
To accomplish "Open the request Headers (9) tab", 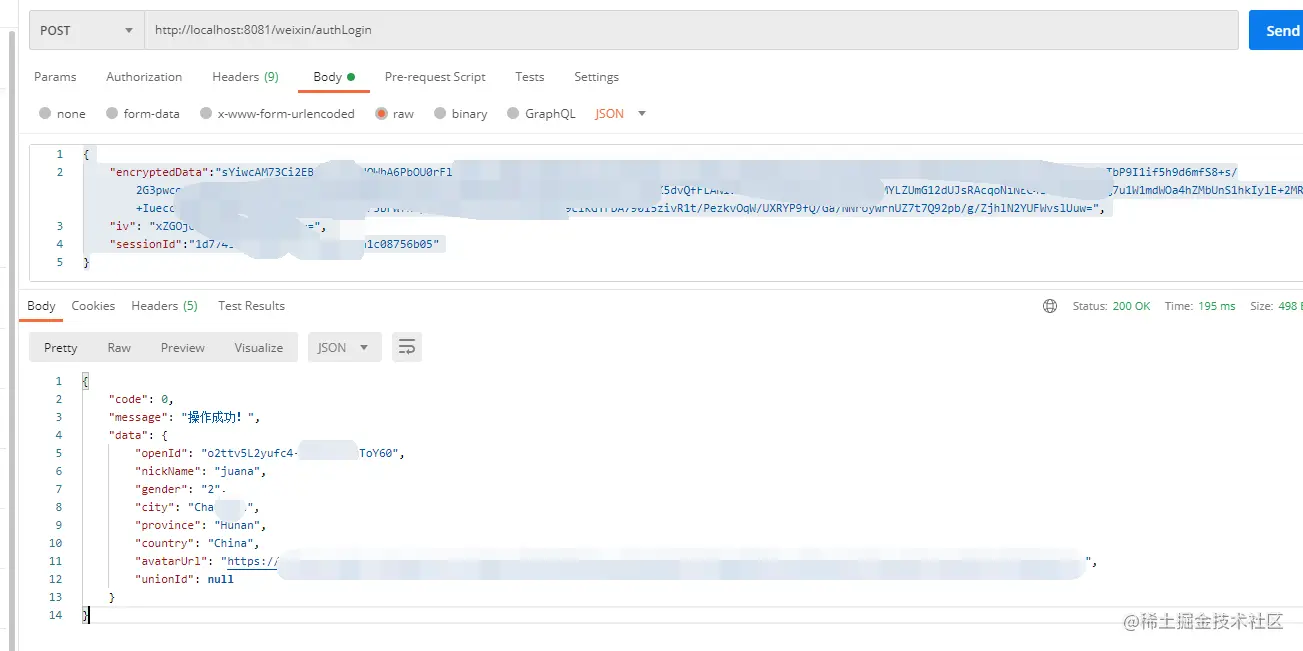I will pyautogui.click(x=245, y=77).
